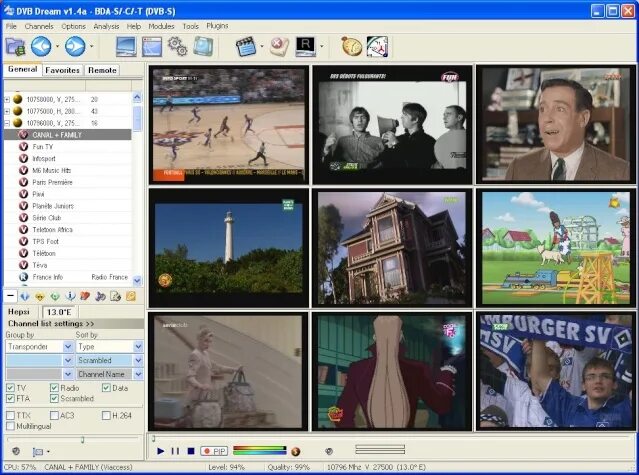Image resolution: width=639 pixels, height=475 pixels.
Task: Click the orange ball icon next to level meter
Action: pos(296,451)
